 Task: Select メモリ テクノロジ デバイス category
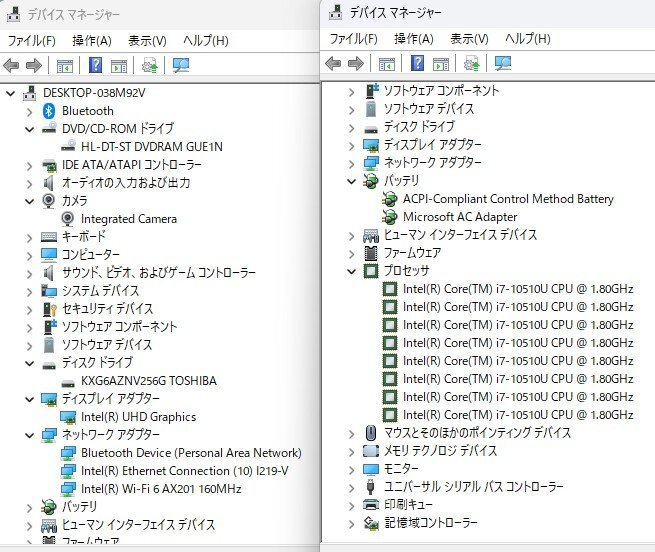(x=441, y=450)
